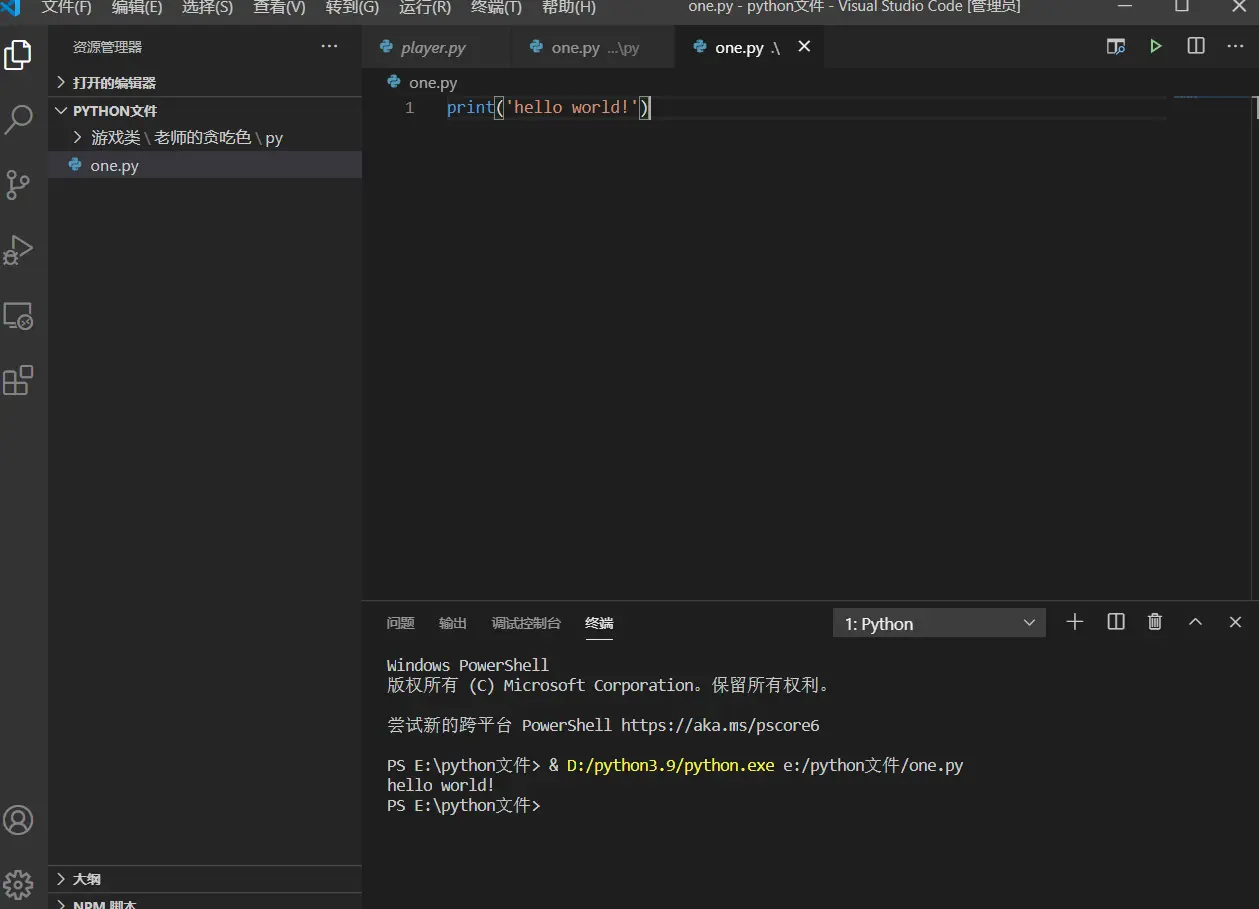Create a new terminal with plus icon
1259x909 pixels.
[x=1074, y=622]
